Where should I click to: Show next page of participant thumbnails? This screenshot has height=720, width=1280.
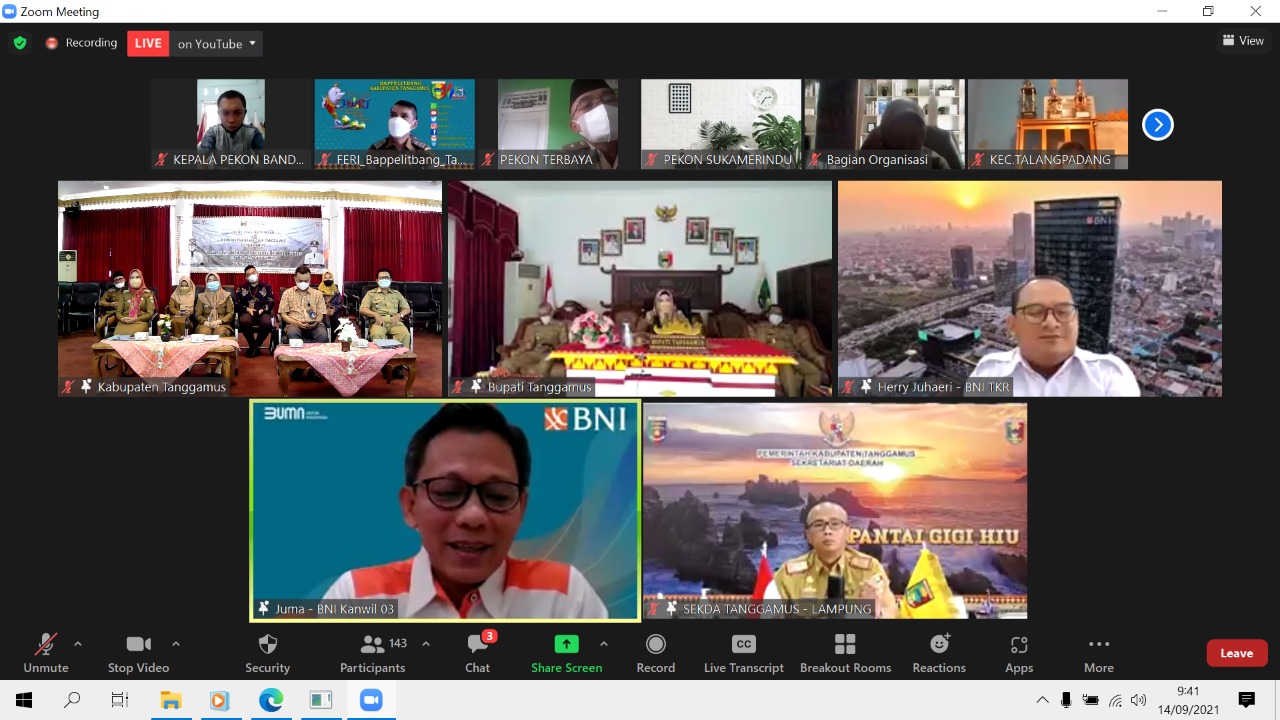(x=1157, y=125)
